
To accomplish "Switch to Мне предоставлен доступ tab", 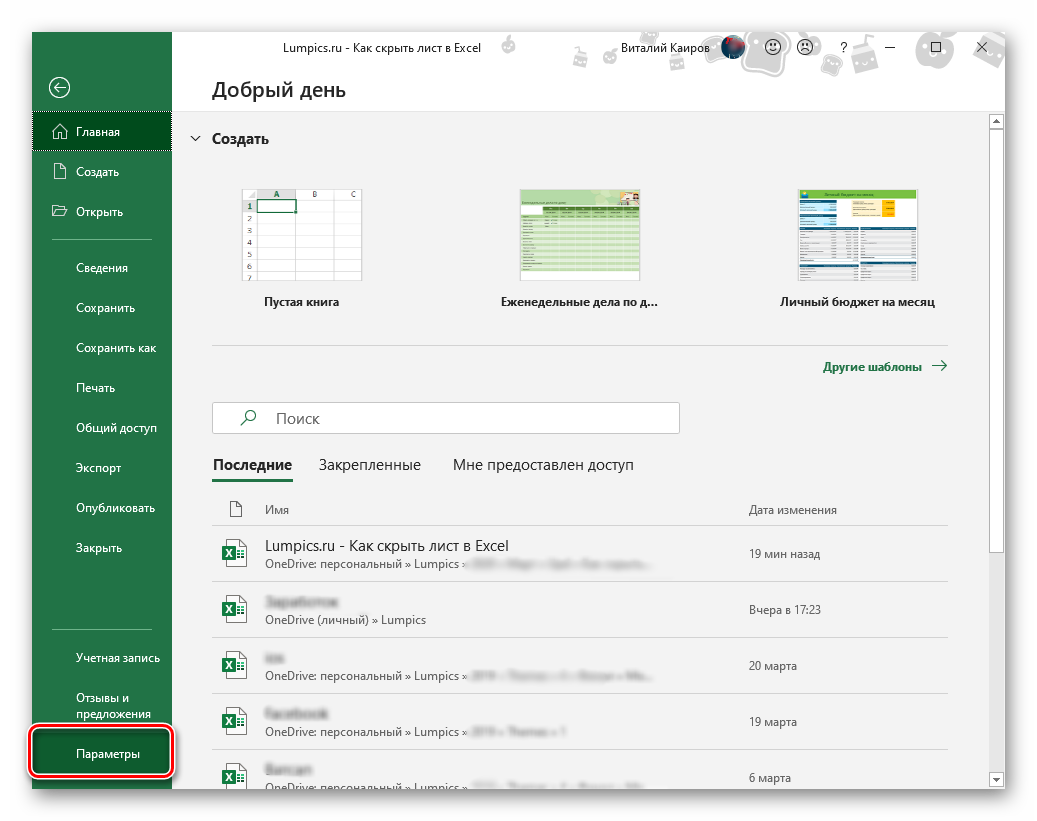I will [x=542, y=465].
